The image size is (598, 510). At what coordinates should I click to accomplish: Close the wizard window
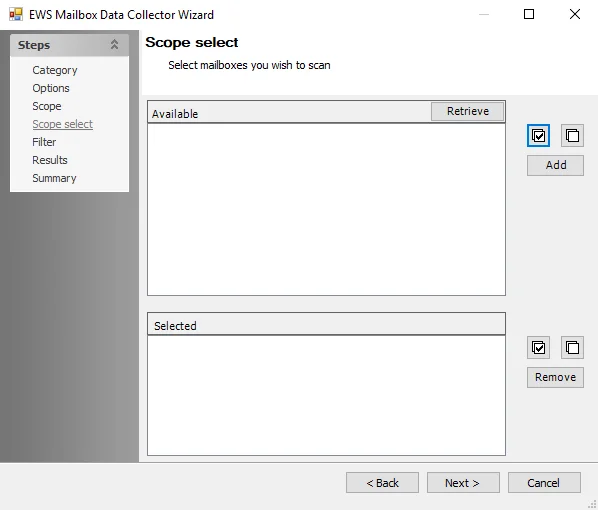(x=575, y=14)
